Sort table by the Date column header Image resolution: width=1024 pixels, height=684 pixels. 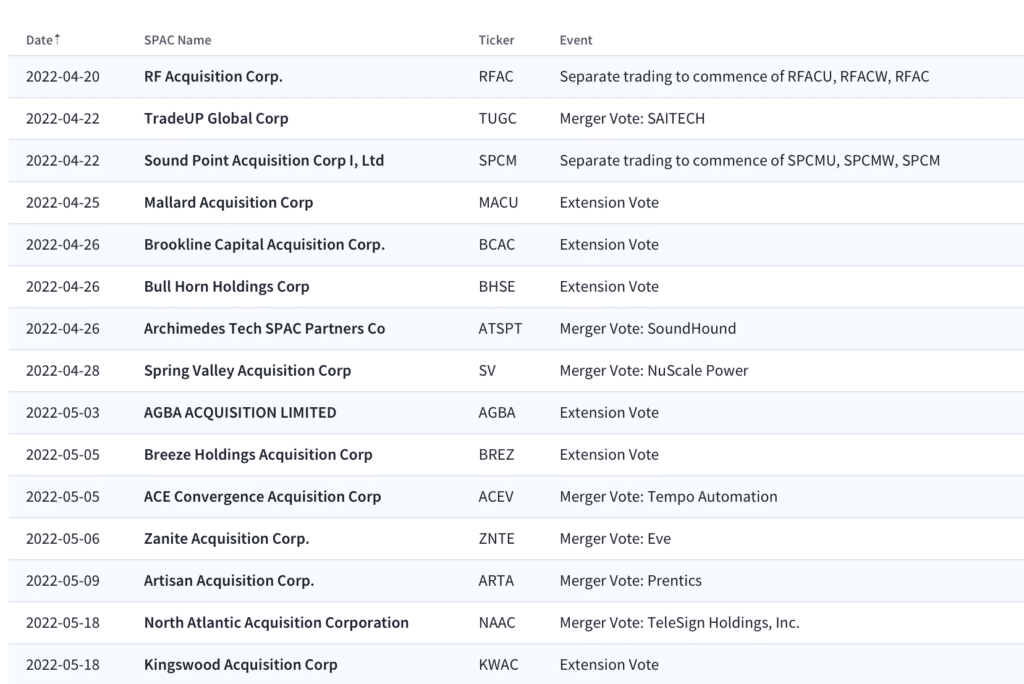pyautogui.click(x=39, y=40)
